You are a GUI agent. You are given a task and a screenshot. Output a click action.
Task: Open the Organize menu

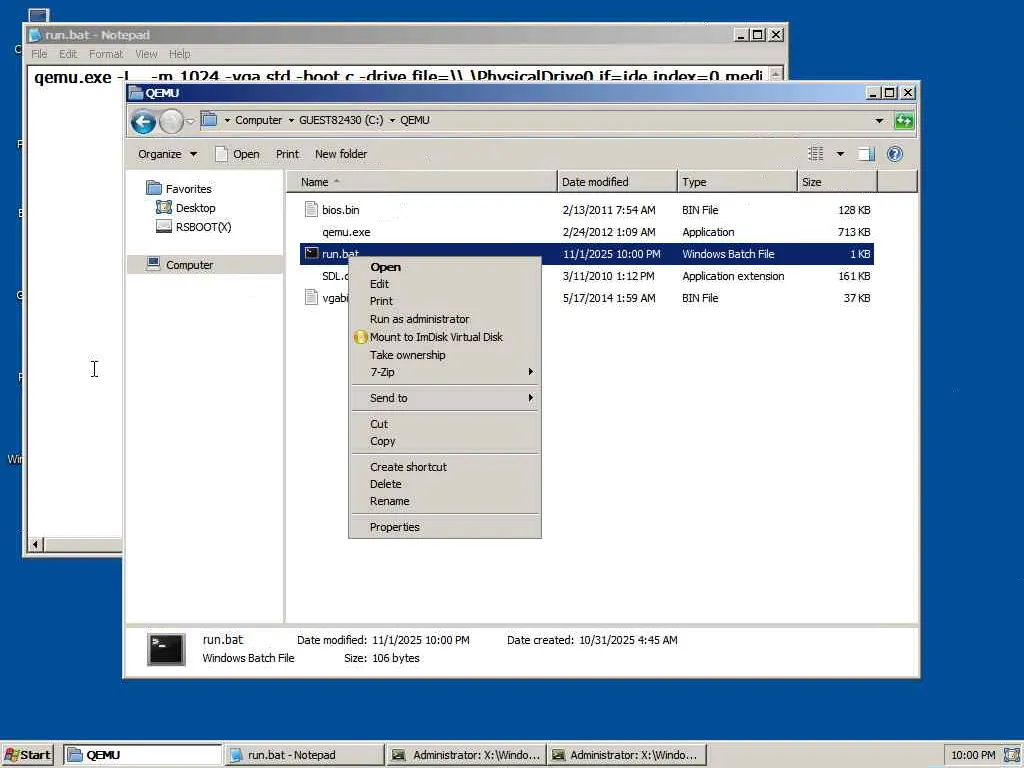click(x=167, y=154)
